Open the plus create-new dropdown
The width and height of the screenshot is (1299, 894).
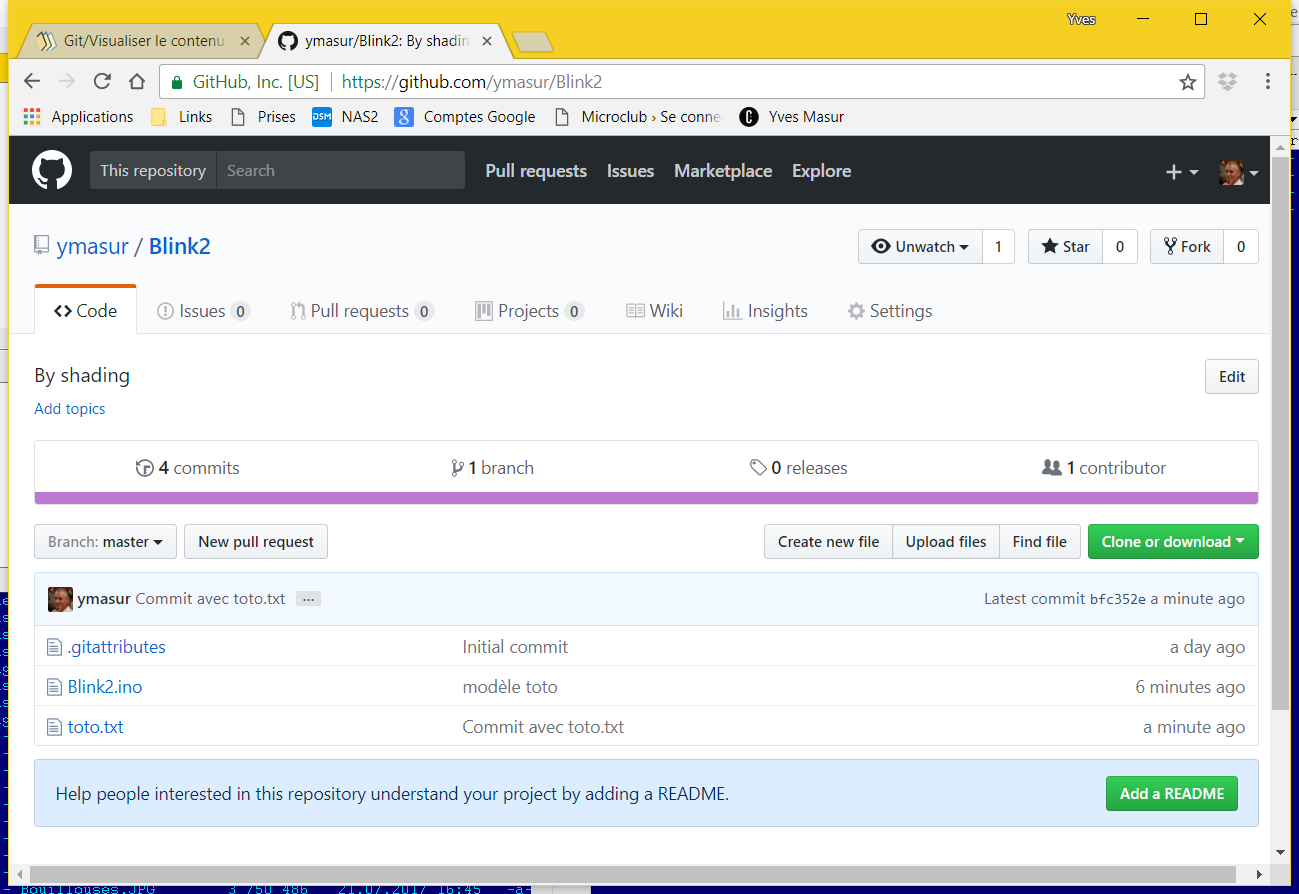[x=1182, y=172]
